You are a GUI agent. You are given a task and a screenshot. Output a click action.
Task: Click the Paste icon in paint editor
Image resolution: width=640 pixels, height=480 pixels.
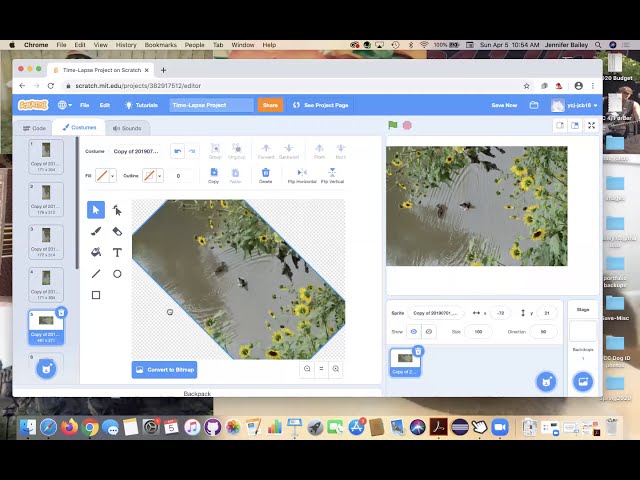(x=236, y=176)
